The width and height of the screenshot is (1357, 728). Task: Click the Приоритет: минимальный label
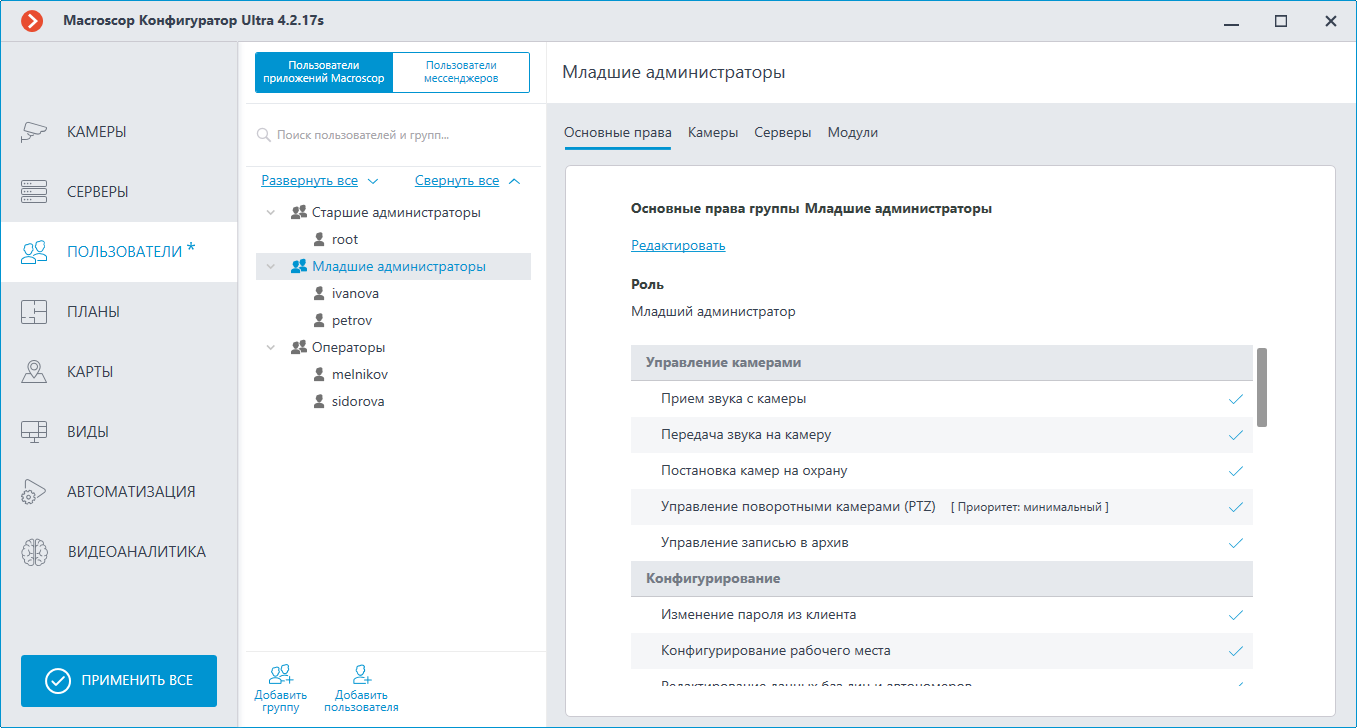(x=1029, y=507)
